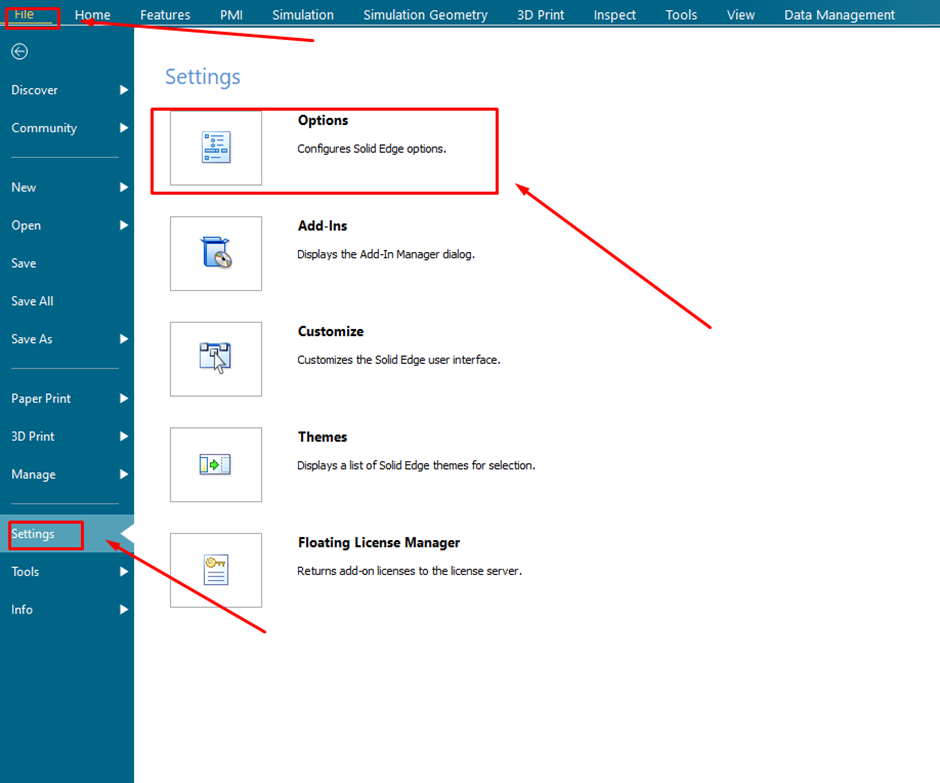
Task: Click the Floating License Manager heading
Action: (x=379, y=543)
